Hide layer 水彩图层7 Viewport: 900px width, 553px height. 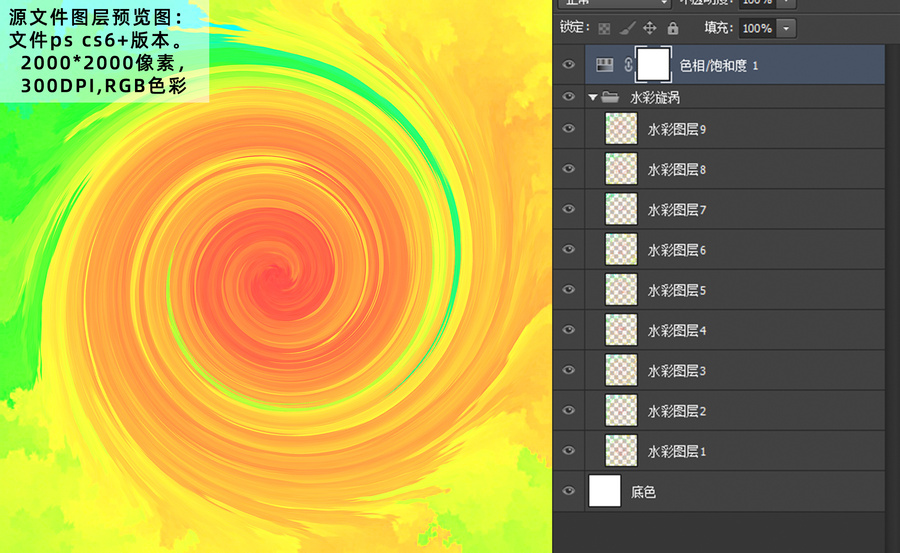tap(569, 209)
